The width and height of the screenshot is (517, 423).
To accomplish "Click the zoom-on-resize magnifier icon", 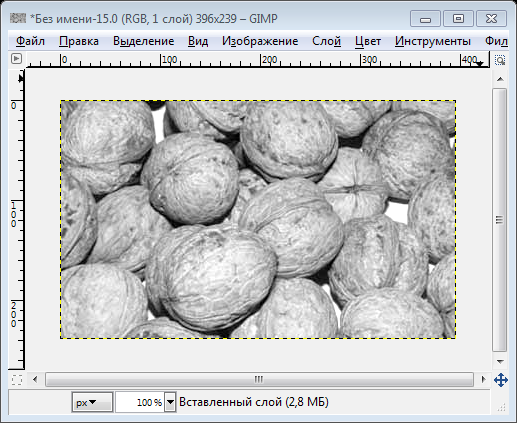I will (500, 60).
